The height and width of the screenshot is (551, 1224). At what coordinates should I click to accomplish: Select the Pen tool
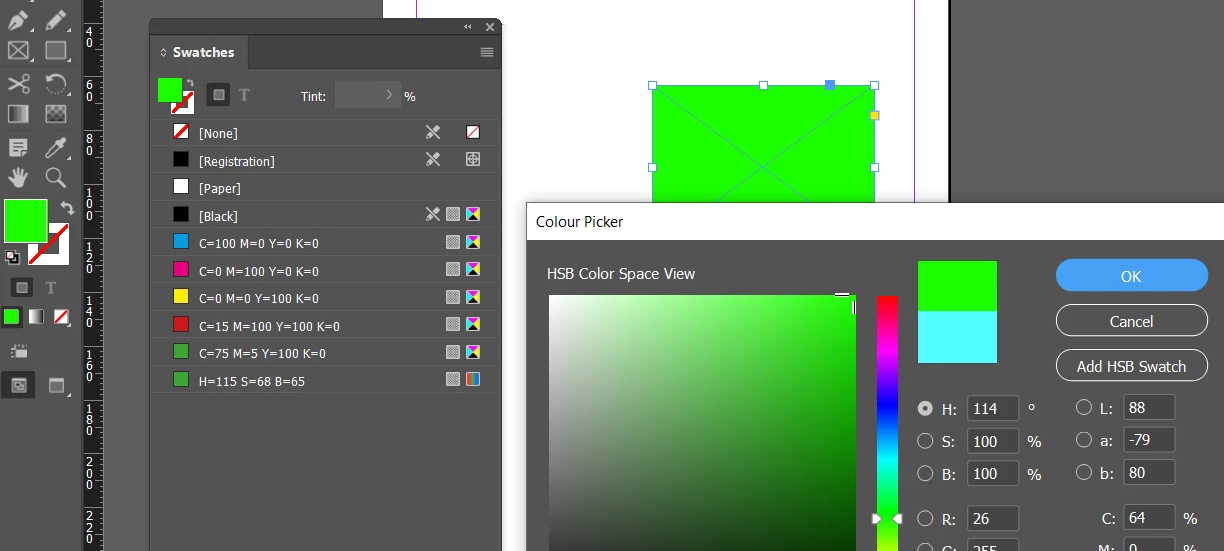tap(18, 20)
